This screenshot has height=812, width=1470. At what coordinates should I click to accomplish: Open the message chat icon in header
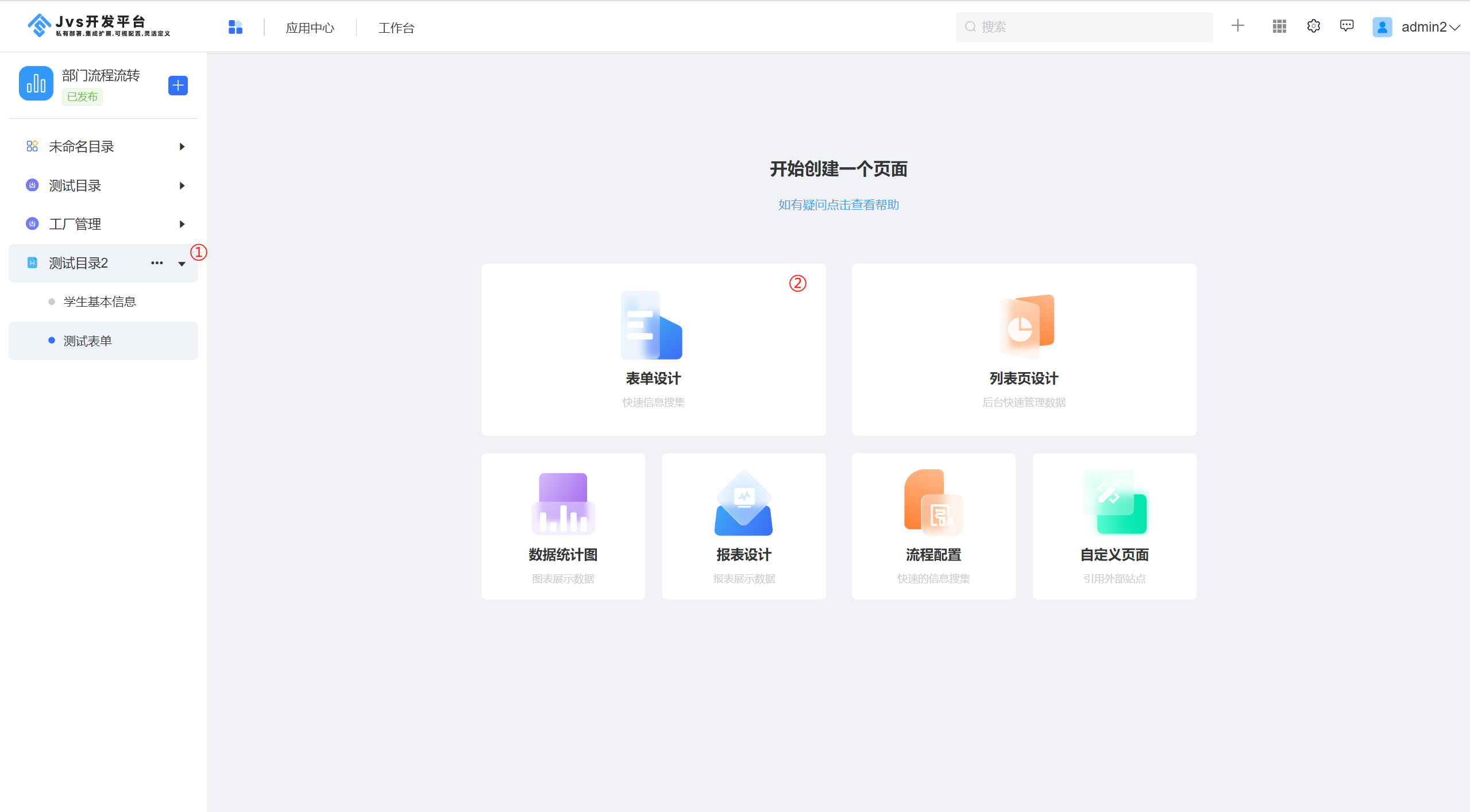point(1346,26)
